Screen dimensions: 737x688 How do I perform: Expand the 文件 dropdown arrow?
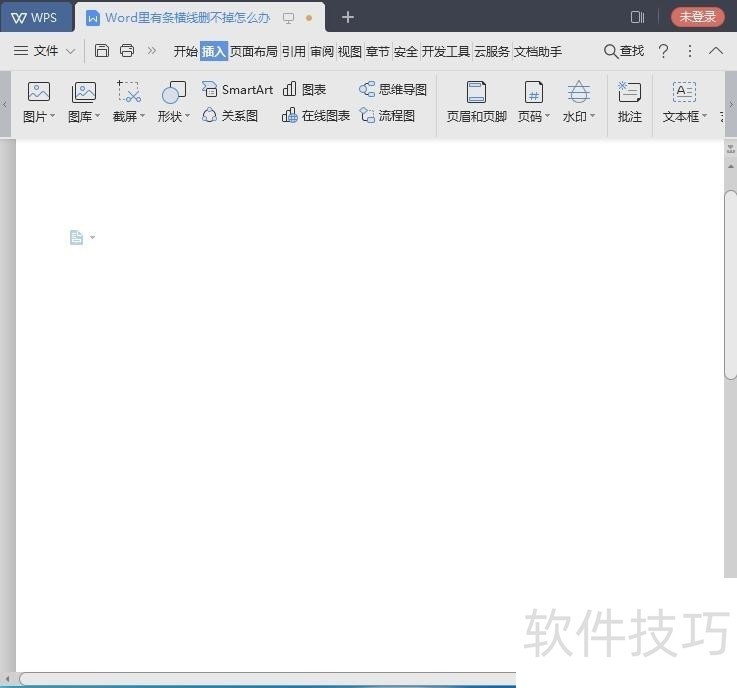(71, 51)
